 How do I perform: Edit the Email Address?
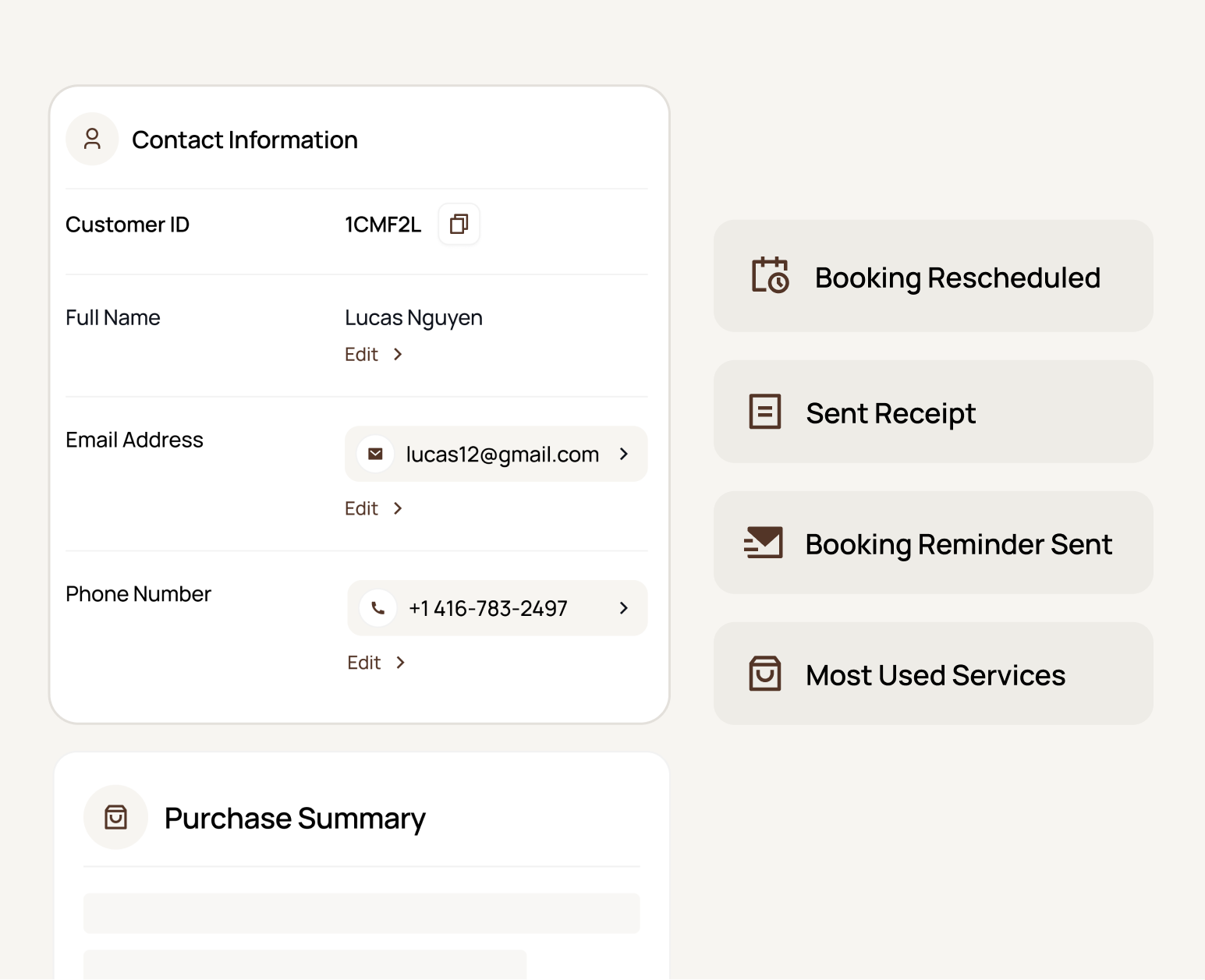(x=362, y=509)
